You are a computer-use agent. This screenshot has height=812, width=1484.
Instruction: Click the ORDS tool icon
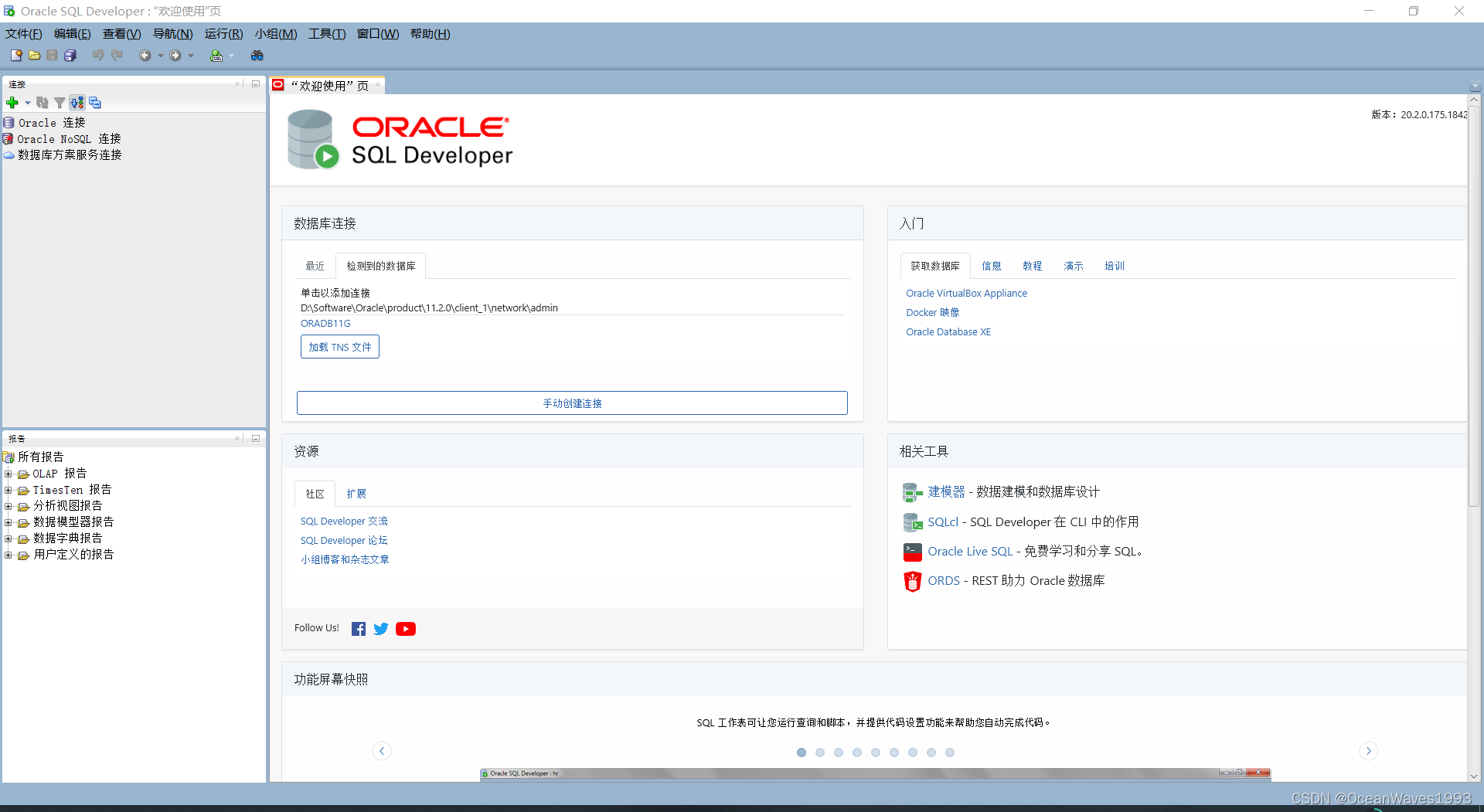[x=913, y=581]
